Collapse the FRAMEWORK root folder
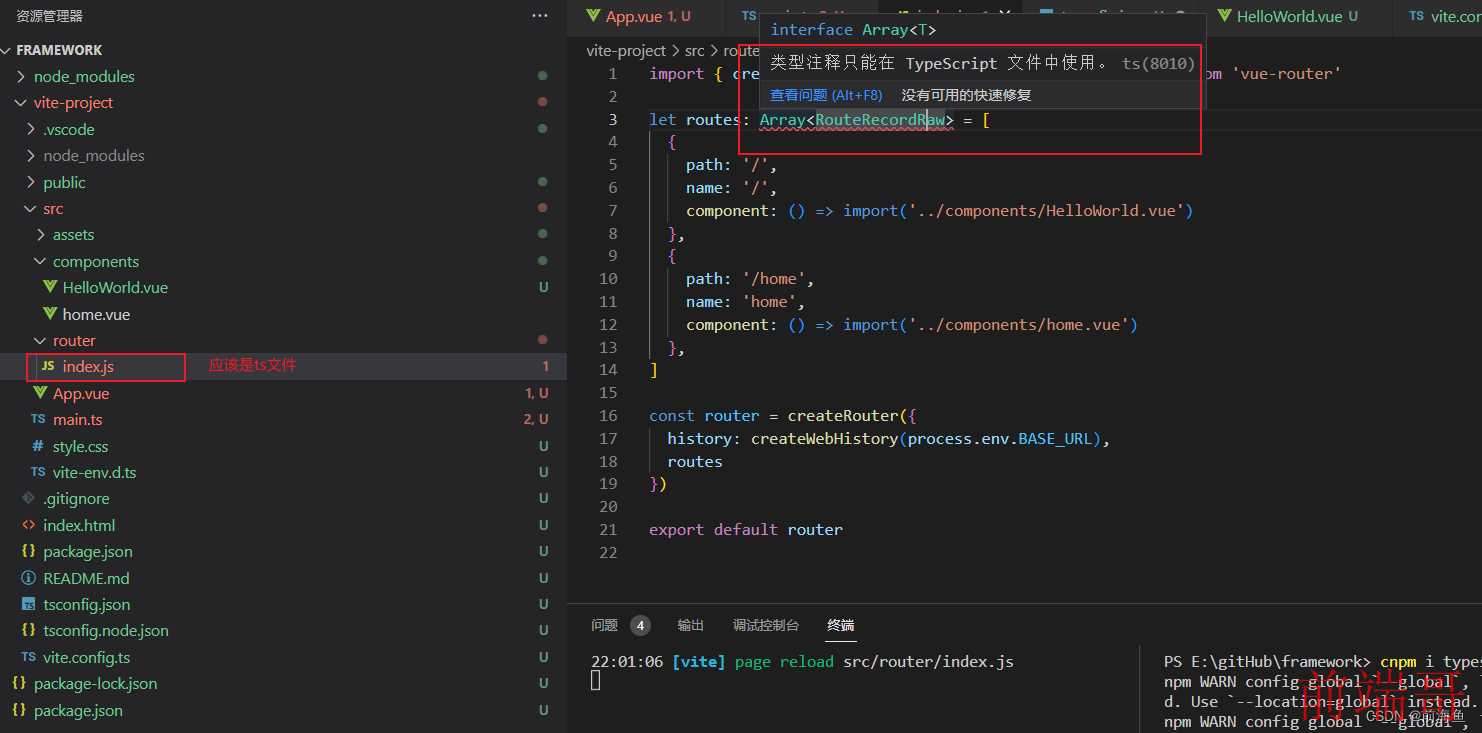The image size is (1482, 733). click(8, 50)
